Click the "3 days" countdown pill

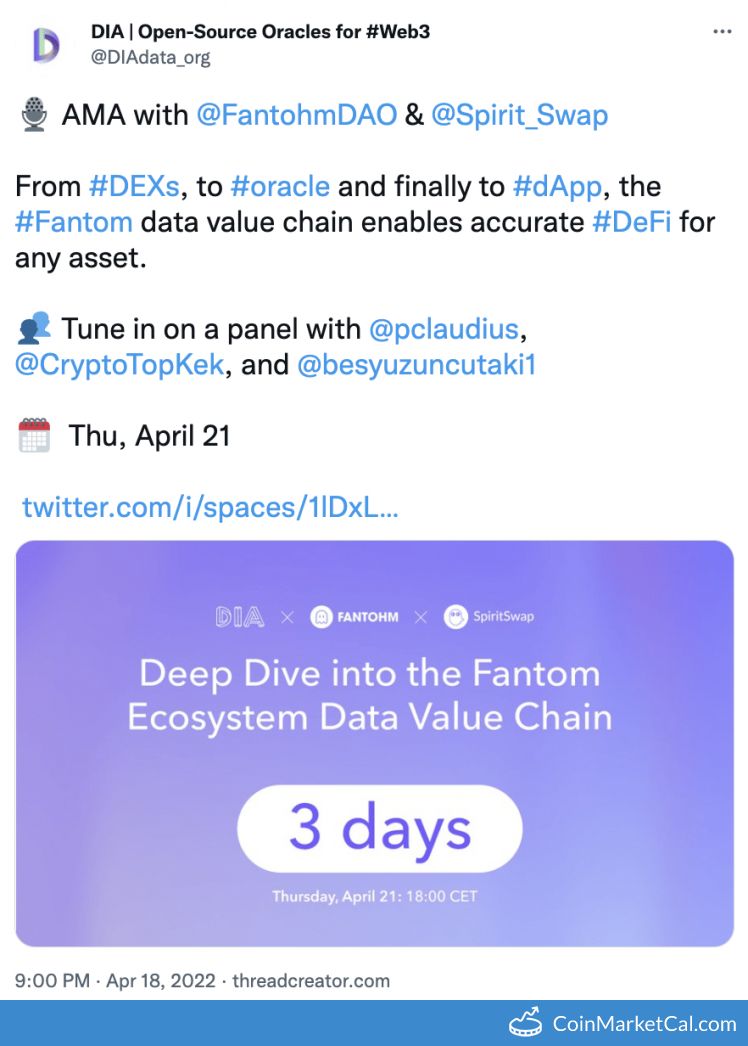(x=380, y=827)
